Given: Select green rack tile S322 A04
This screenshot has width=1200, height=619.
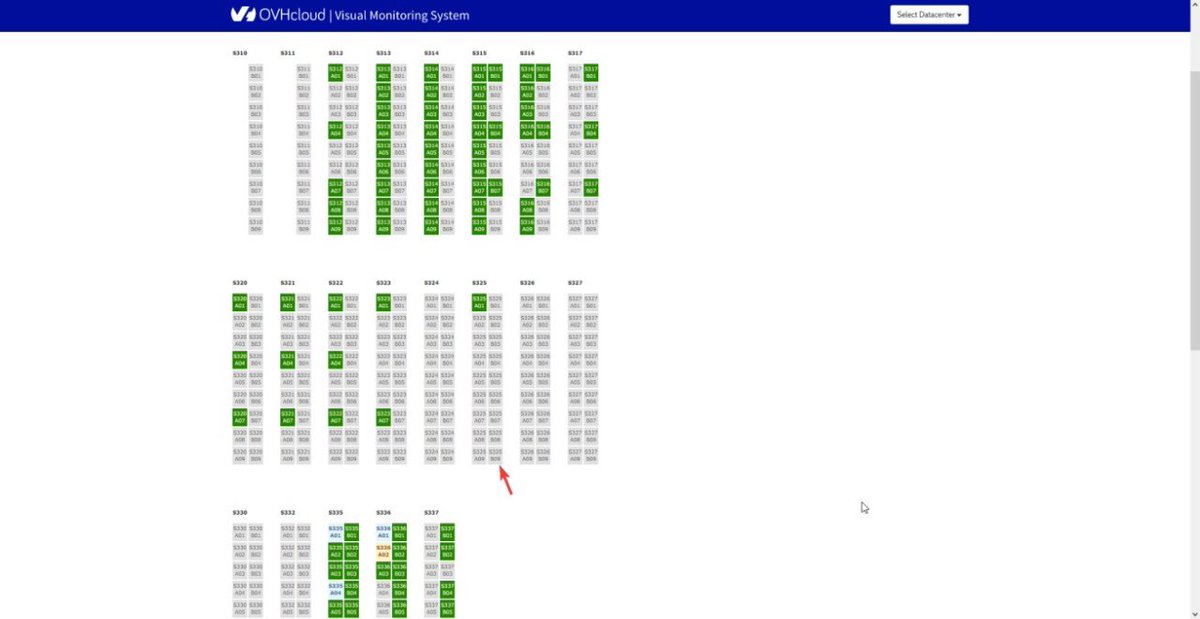Looking at the screenshot, I should pos(335,359).
